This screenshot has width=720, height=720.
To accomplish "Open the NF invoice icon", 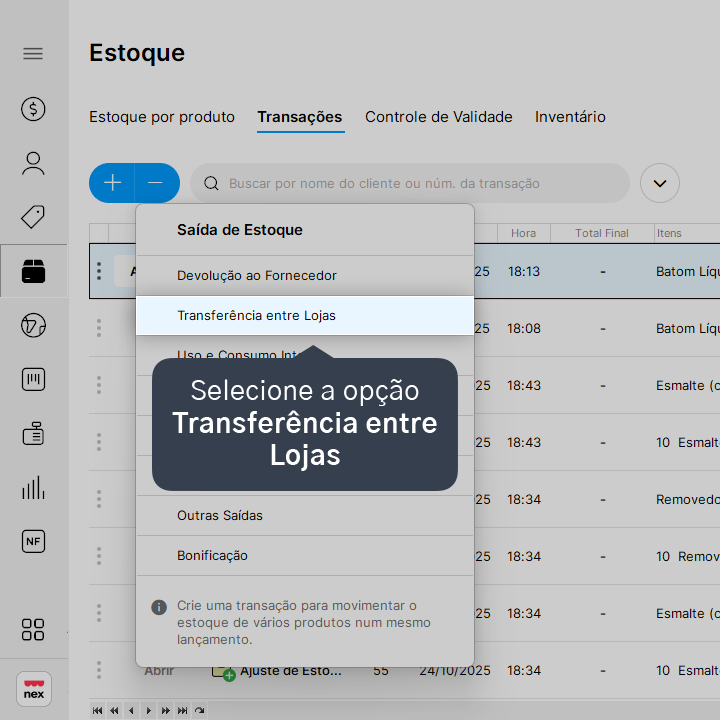I will pyautogui.click(x=33, y=541).
